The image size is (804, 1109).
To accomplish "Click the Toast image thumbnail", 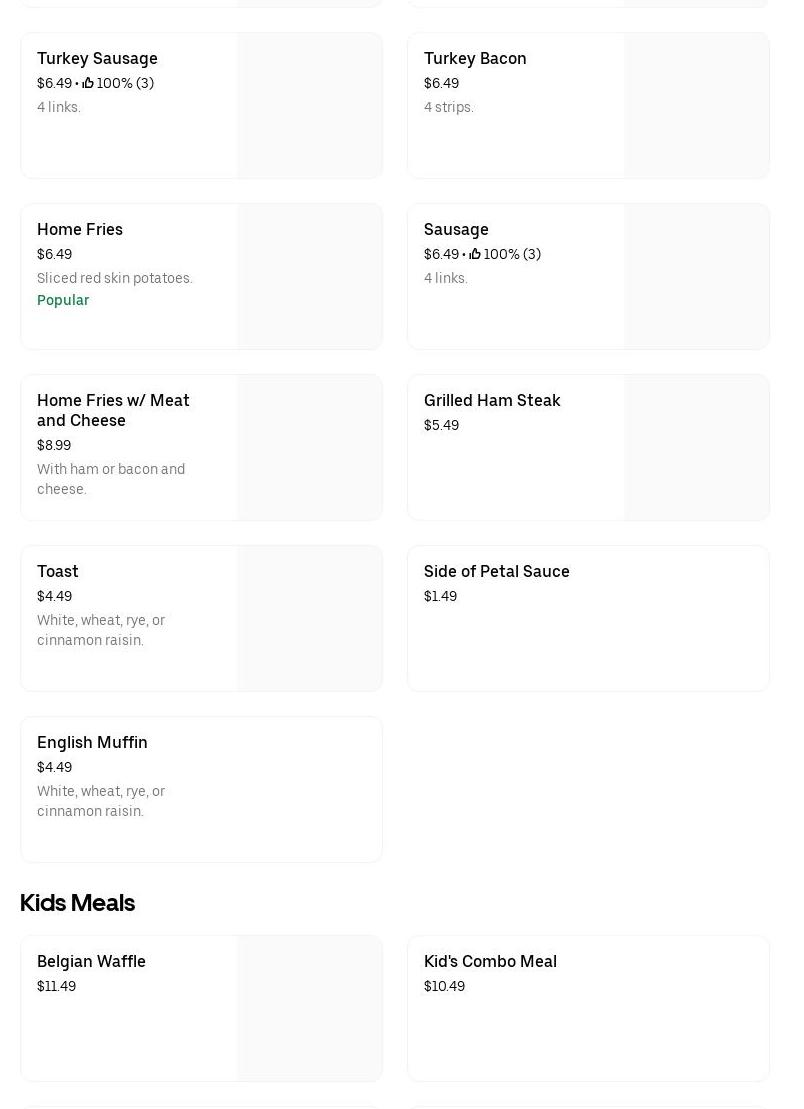I will click(309, 619).
